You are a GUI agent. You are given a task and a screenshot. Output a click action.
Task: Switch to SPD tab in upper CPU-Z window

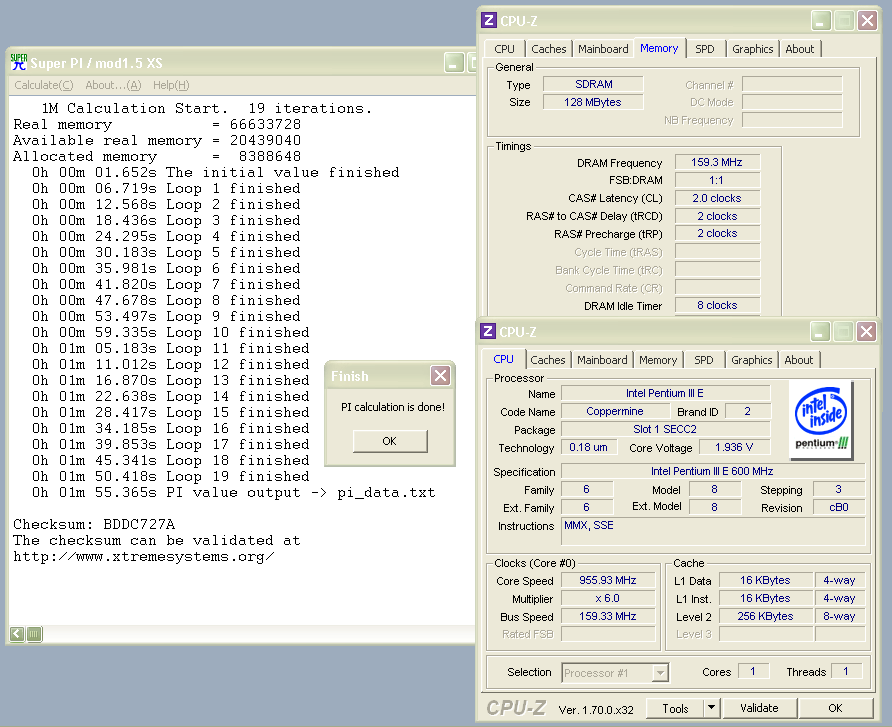[x=704, y=49]
